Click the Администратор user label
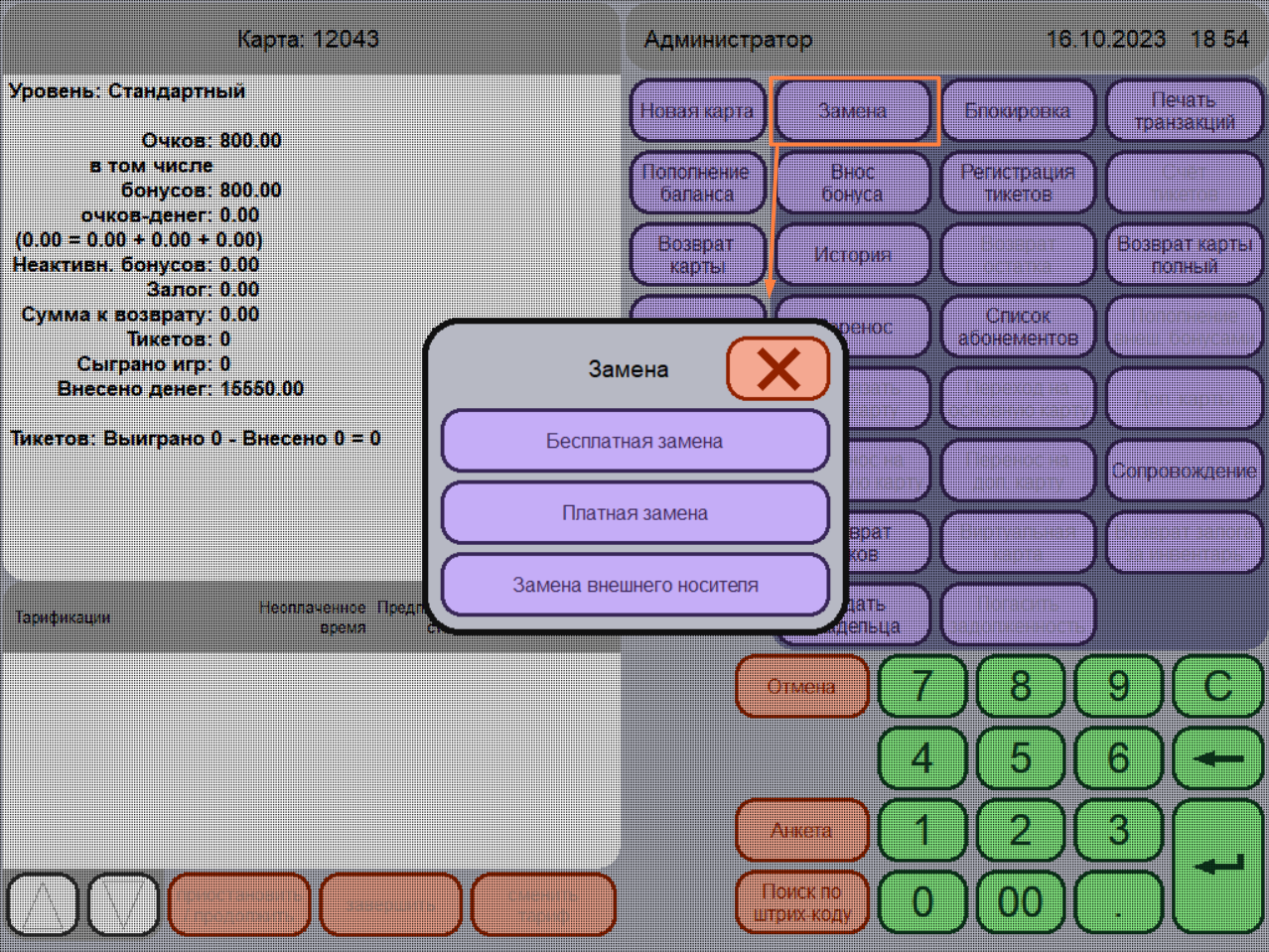 pos(728,40)
